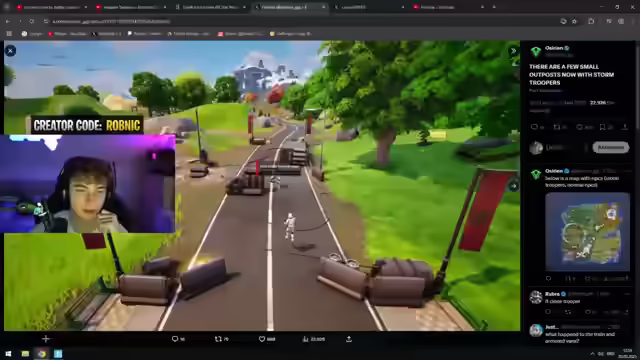This screenshot has width=640, height=360.
Task: Collapse the side panel using double-chevron icon
Action: click(x=513, y=51)
